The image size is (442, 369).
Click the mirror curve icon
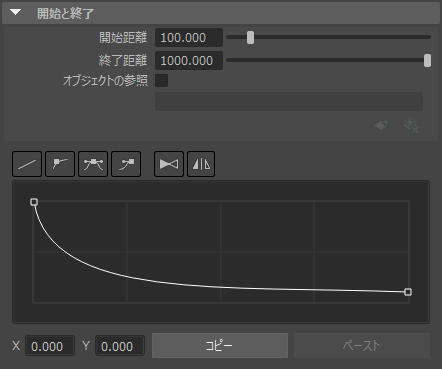point(201,164)
